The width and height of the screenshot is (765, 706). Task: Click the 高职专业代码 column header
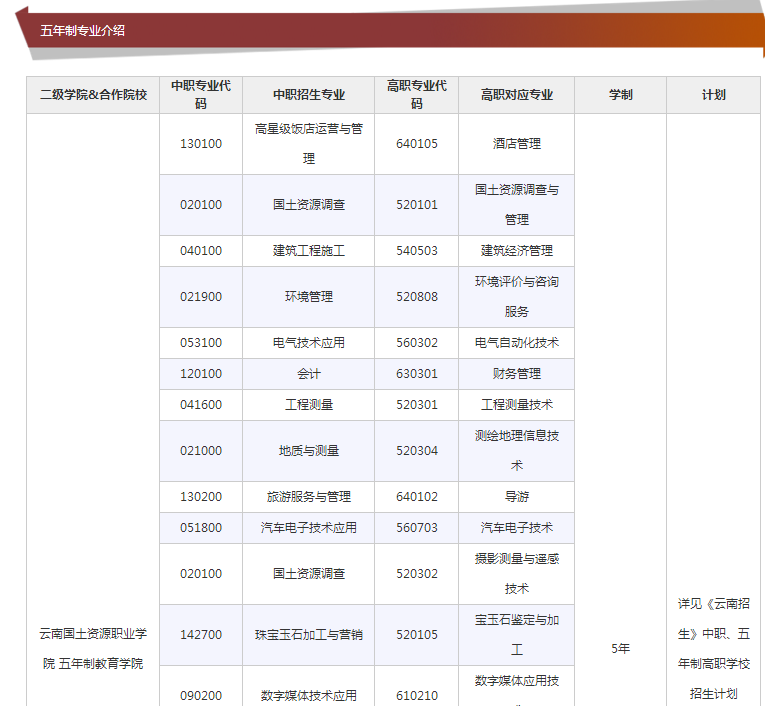pos(417,95)
